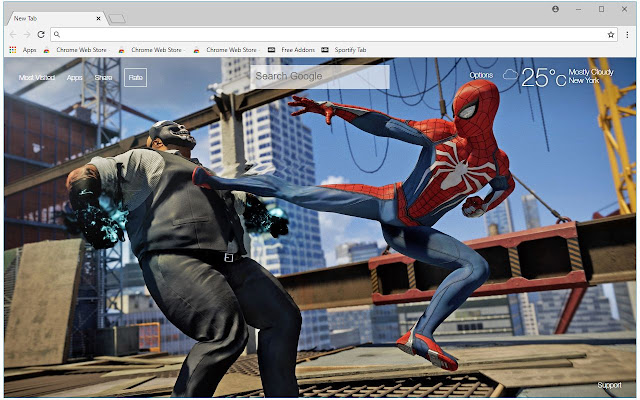Open Chrome three-dot menu
The height and width of the screenshot is (400, 640).
[627, 35]
